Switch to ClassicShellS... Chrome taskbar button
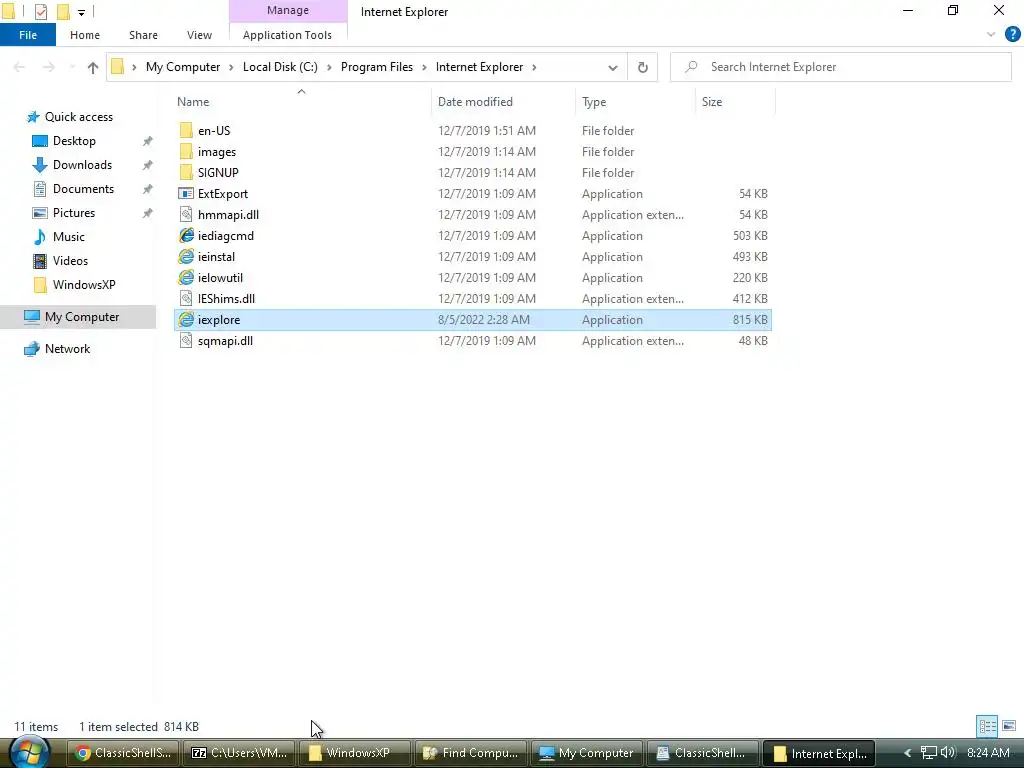Image resolution: width=1024 pixels, height=768 pixels. (123, 752)
